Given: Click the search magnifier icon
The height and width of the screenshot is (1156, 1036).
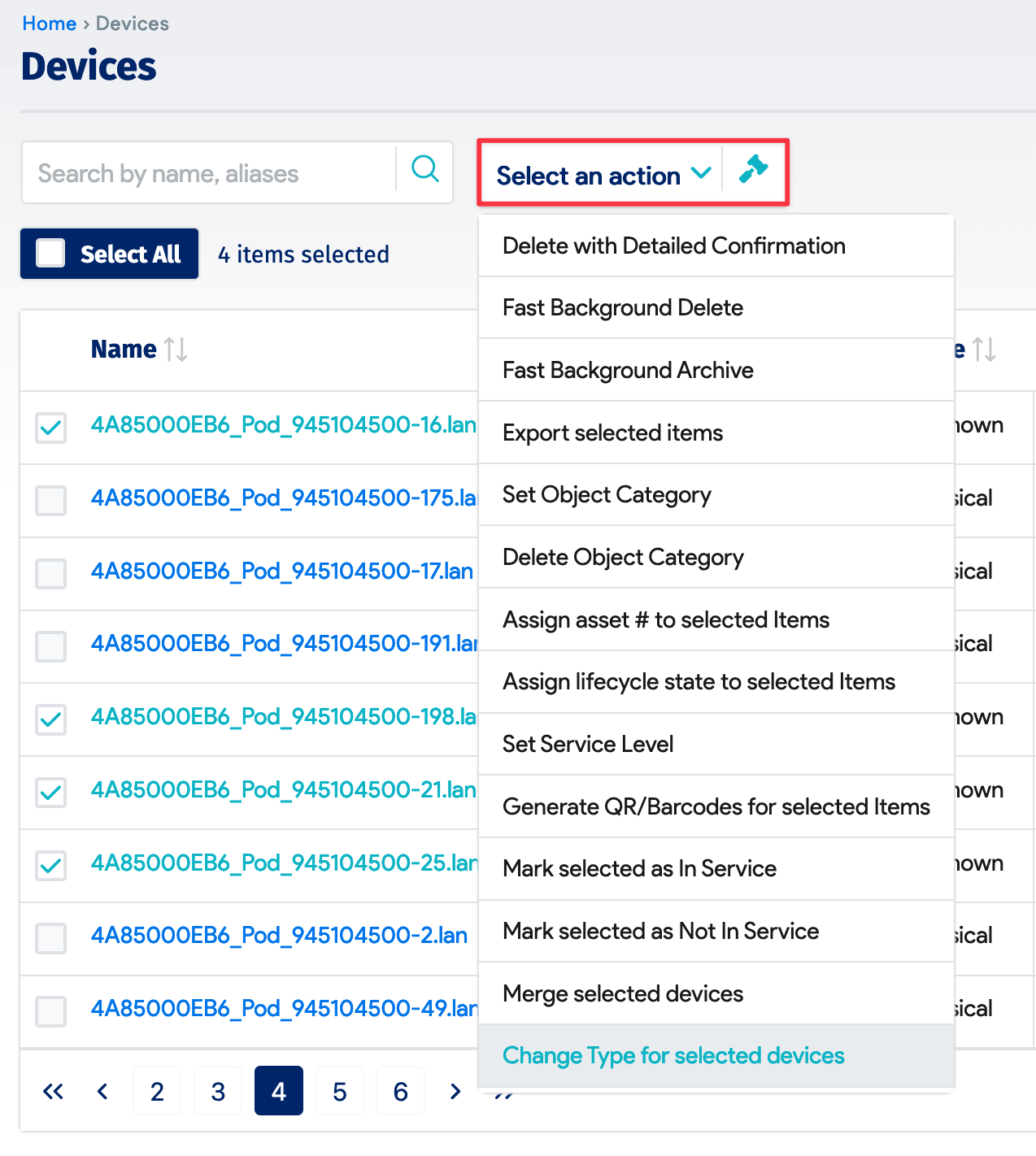Looking at the screenshot, I should (x=424, y=170).
